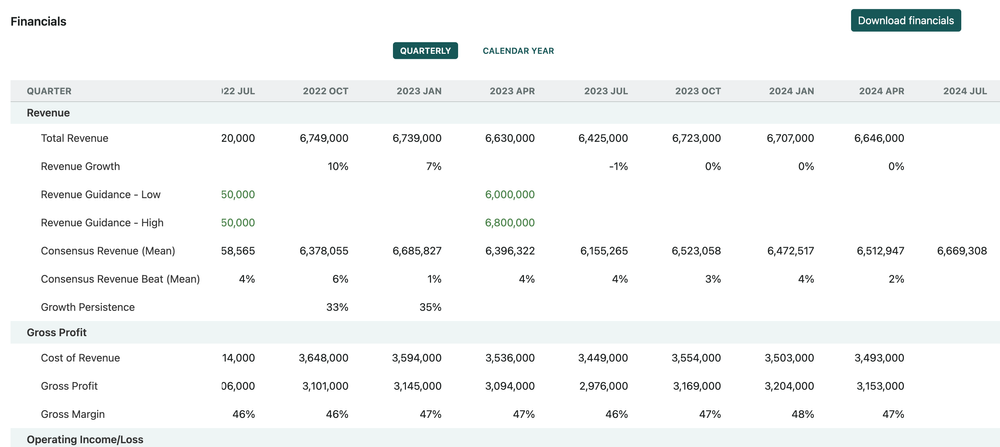This screenshot has height=447, width=1000.
Task: Click the 6,669,308 consensus value for 2024 JUL
Action: 962,251
